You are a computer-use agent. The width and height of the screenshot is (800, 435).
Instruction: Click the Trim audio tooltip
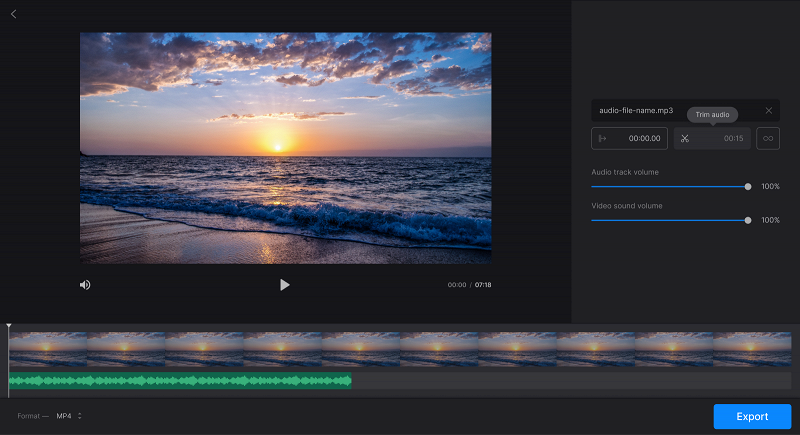tap(712, 115)
